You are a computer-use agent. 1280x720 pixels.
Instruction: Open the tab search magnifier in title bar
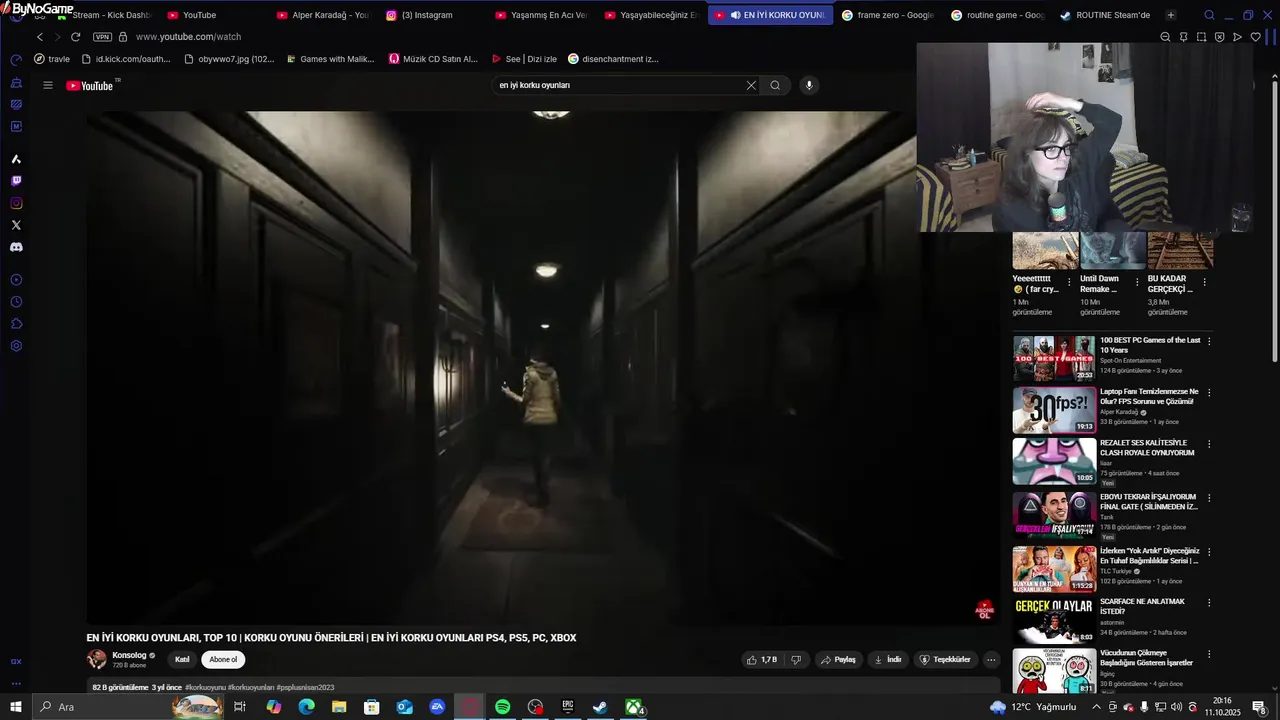coord(1209,15)
